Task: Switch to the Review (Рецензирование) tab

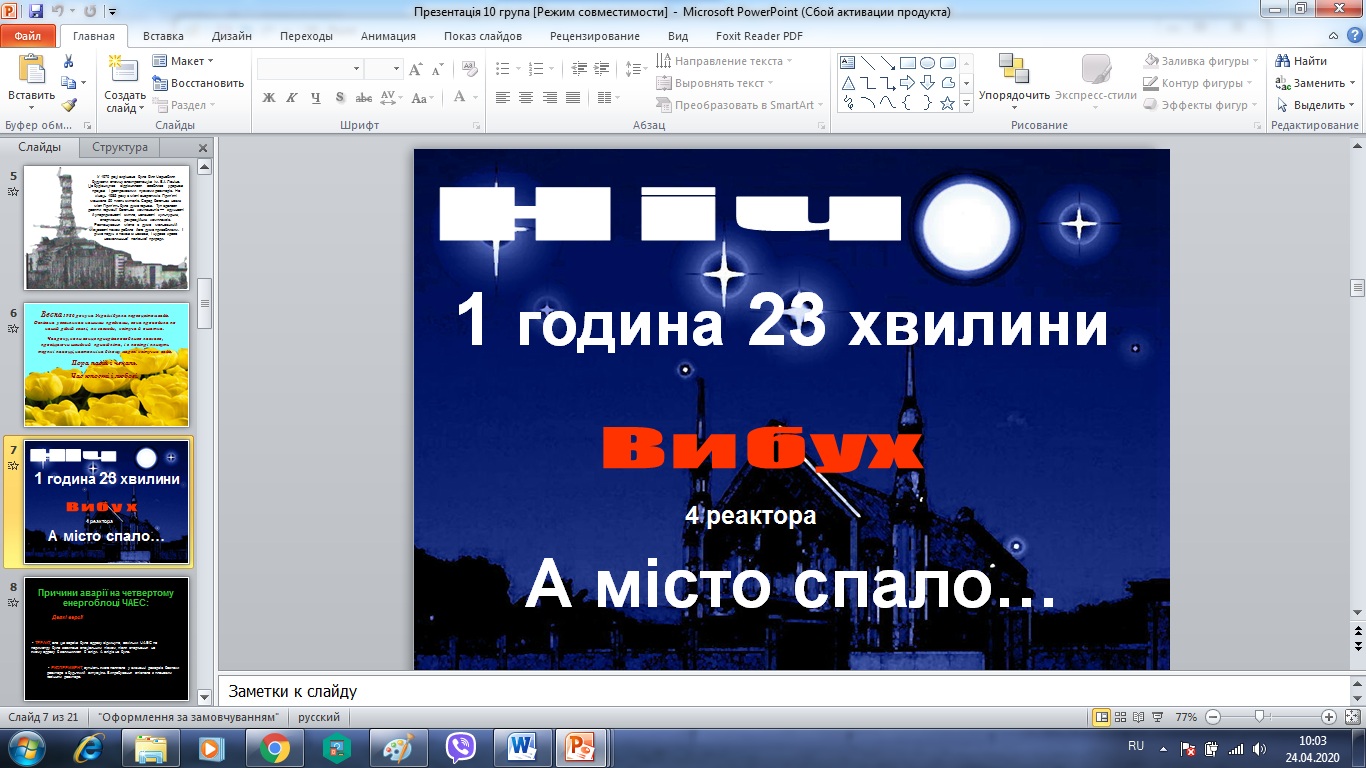Action: [595, 36]
